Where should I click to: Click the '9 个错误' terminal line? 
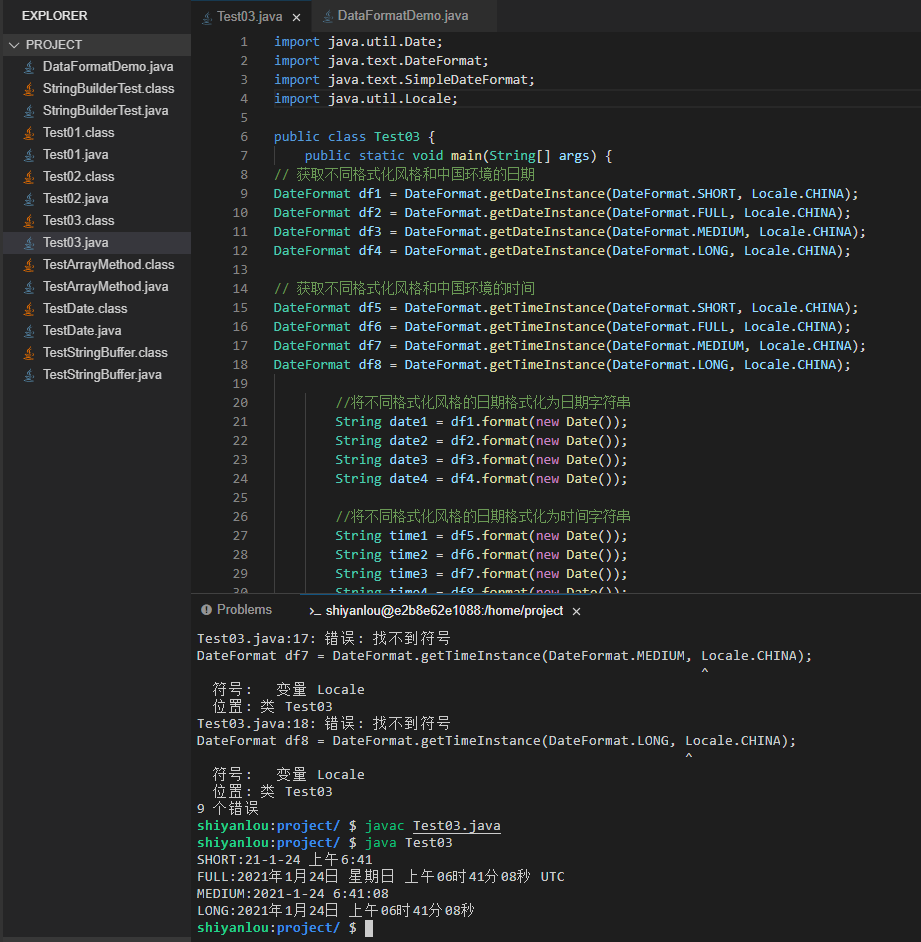pyautogui.click(x=228, y=809)
